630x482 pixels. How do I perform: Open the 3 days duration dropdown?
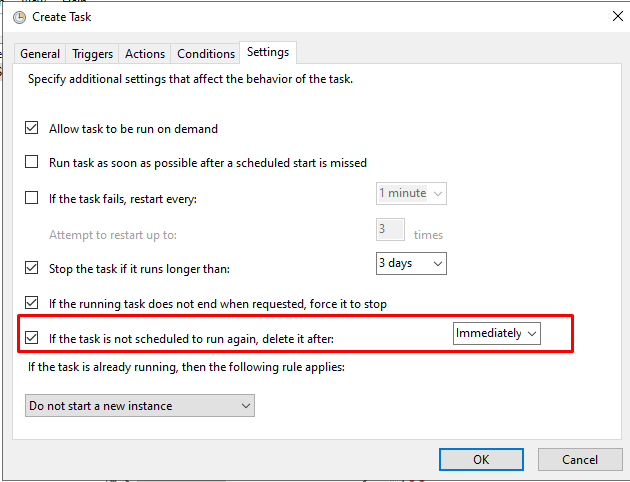(x=411, y=263)
